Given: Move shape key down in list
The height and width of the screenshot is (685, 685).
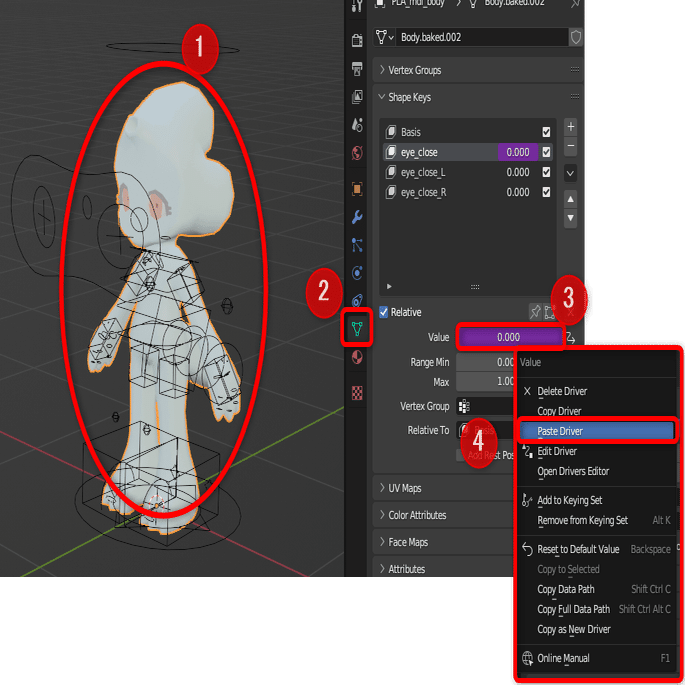Looking at the screenshot, I should 571,218.
